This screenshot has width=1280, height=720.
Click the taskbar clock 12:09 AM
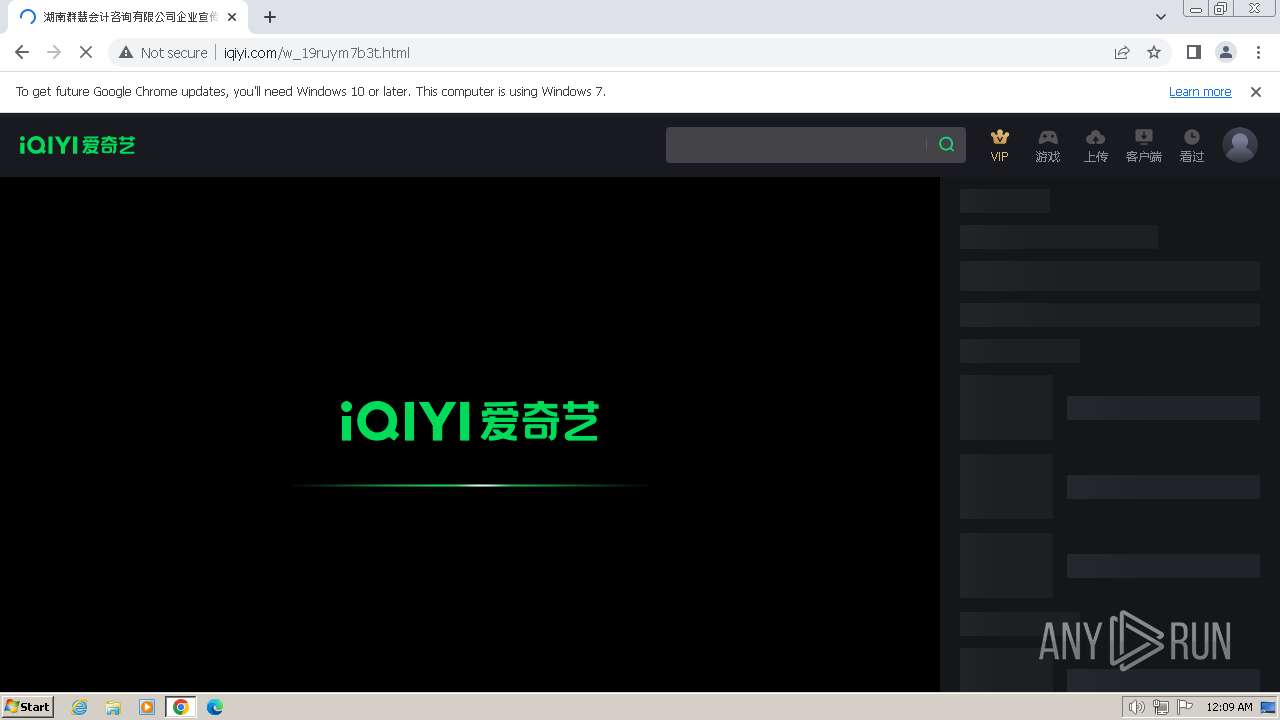click(1229, 707)
